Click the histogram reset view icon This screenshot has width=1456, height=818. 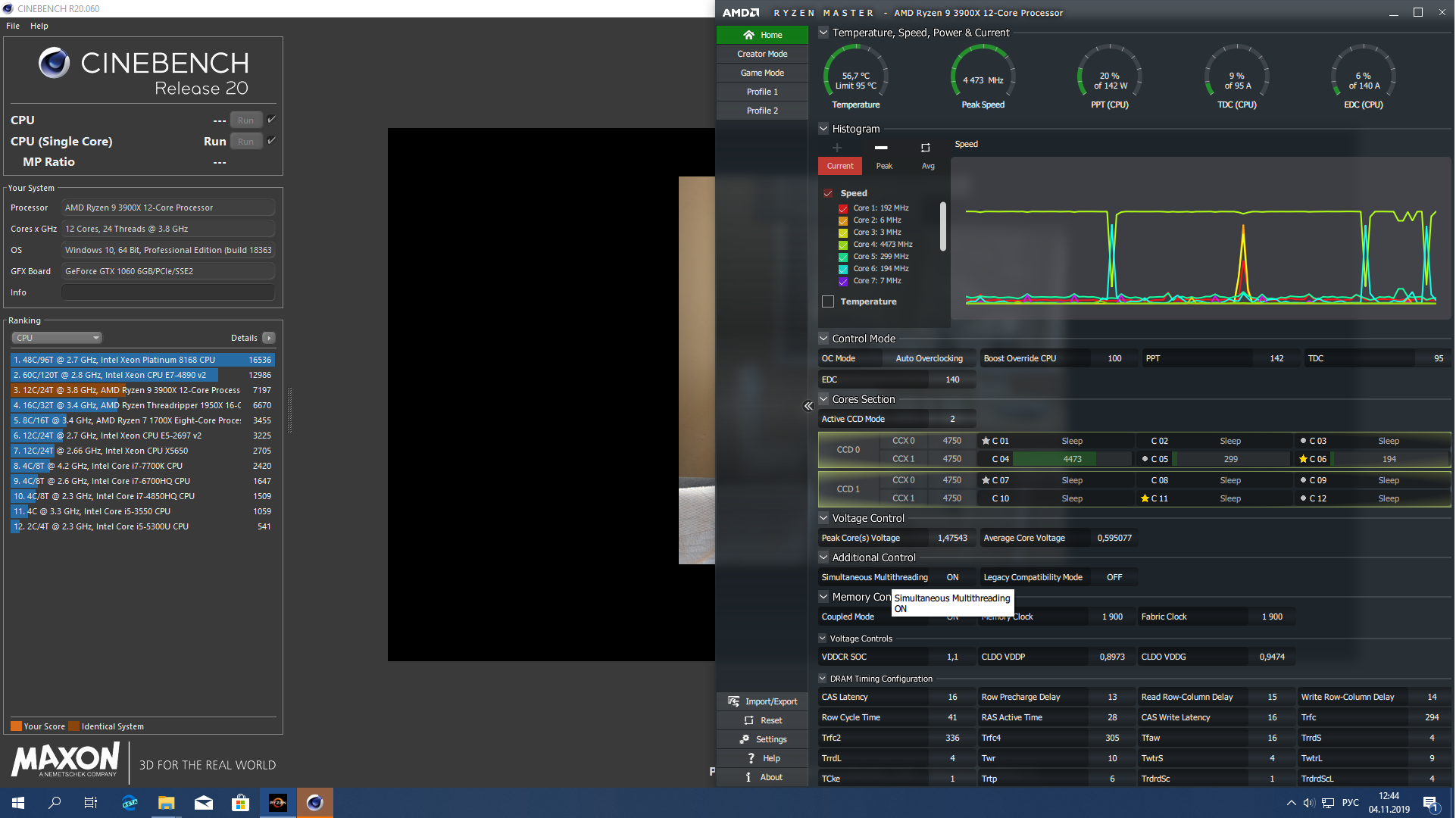coord(925,148)
